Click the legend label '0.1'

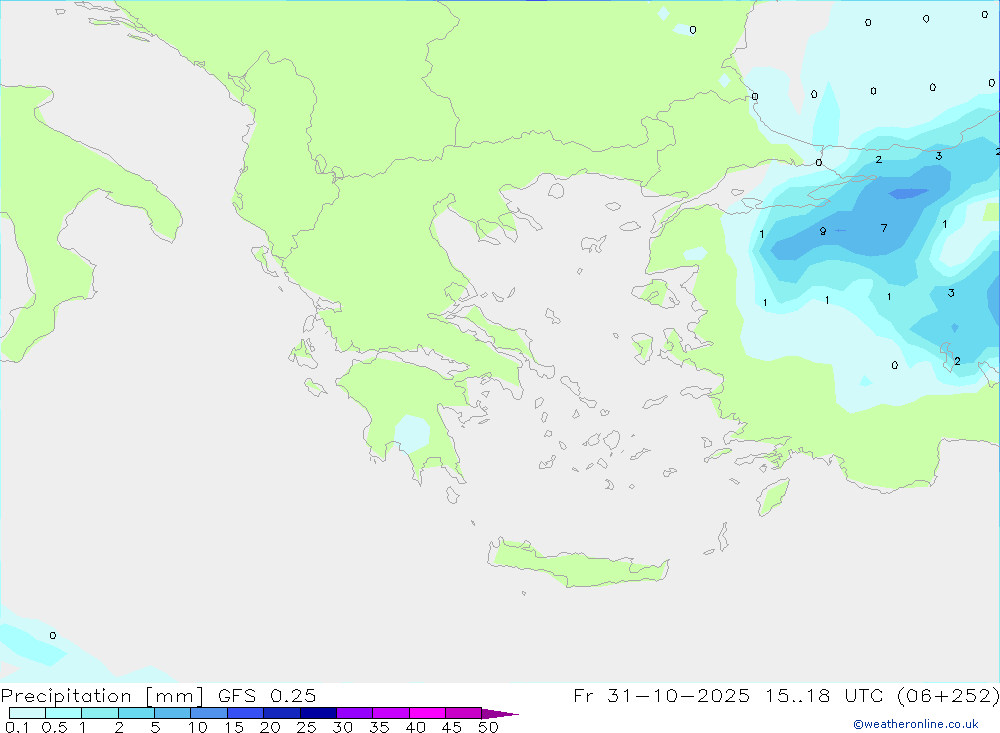click(x=17, y=727)
